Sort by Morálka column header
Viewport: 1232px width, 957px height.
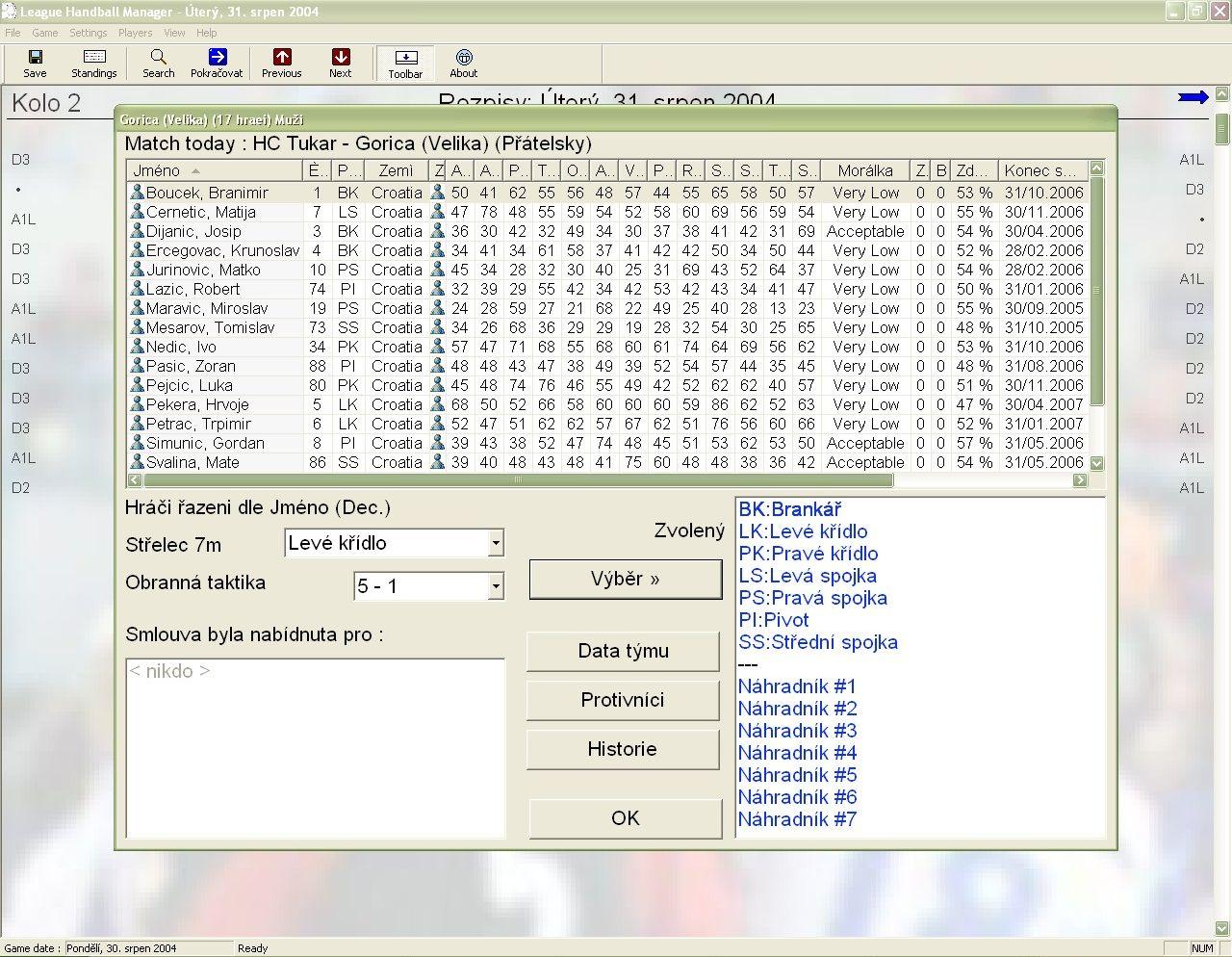point(865,170)
